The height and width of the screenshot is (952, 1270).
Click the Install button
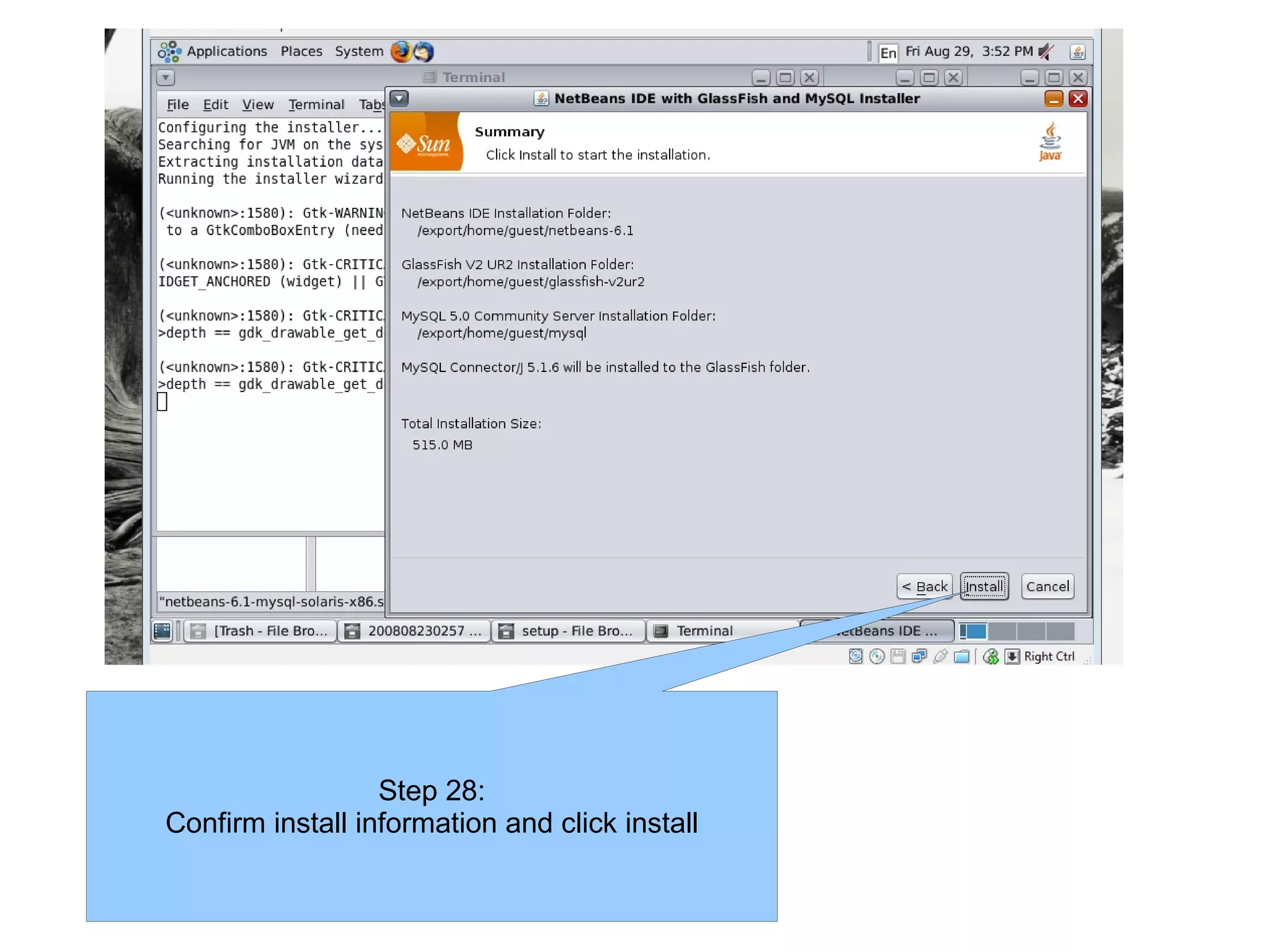[x=984, y=586]
